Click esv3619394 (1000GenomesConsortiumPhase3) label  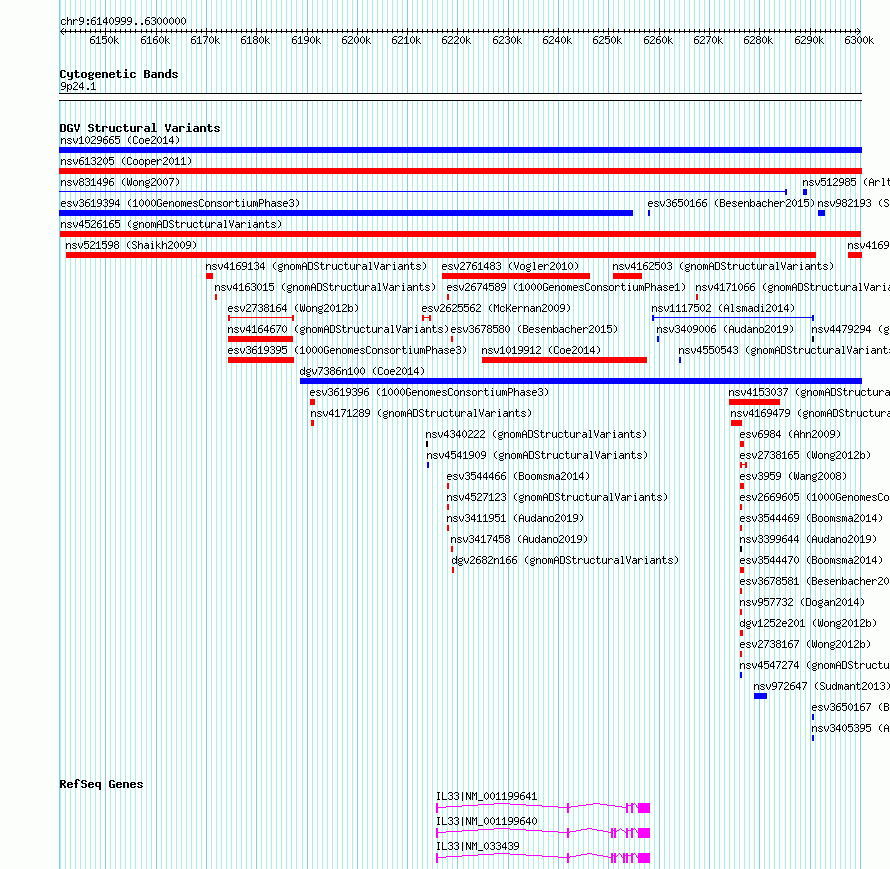[x=180, y=203]
